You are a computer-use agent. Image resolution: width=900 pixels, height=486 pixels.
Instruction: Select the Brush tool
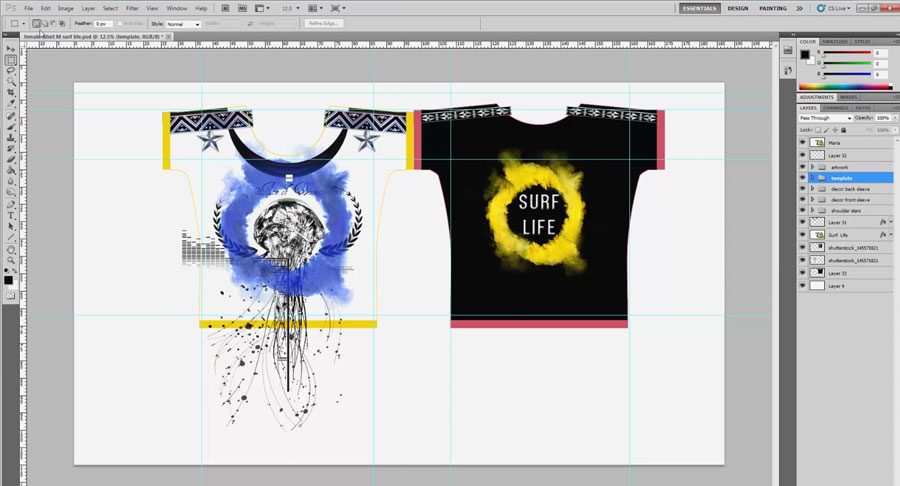point(11,127)
